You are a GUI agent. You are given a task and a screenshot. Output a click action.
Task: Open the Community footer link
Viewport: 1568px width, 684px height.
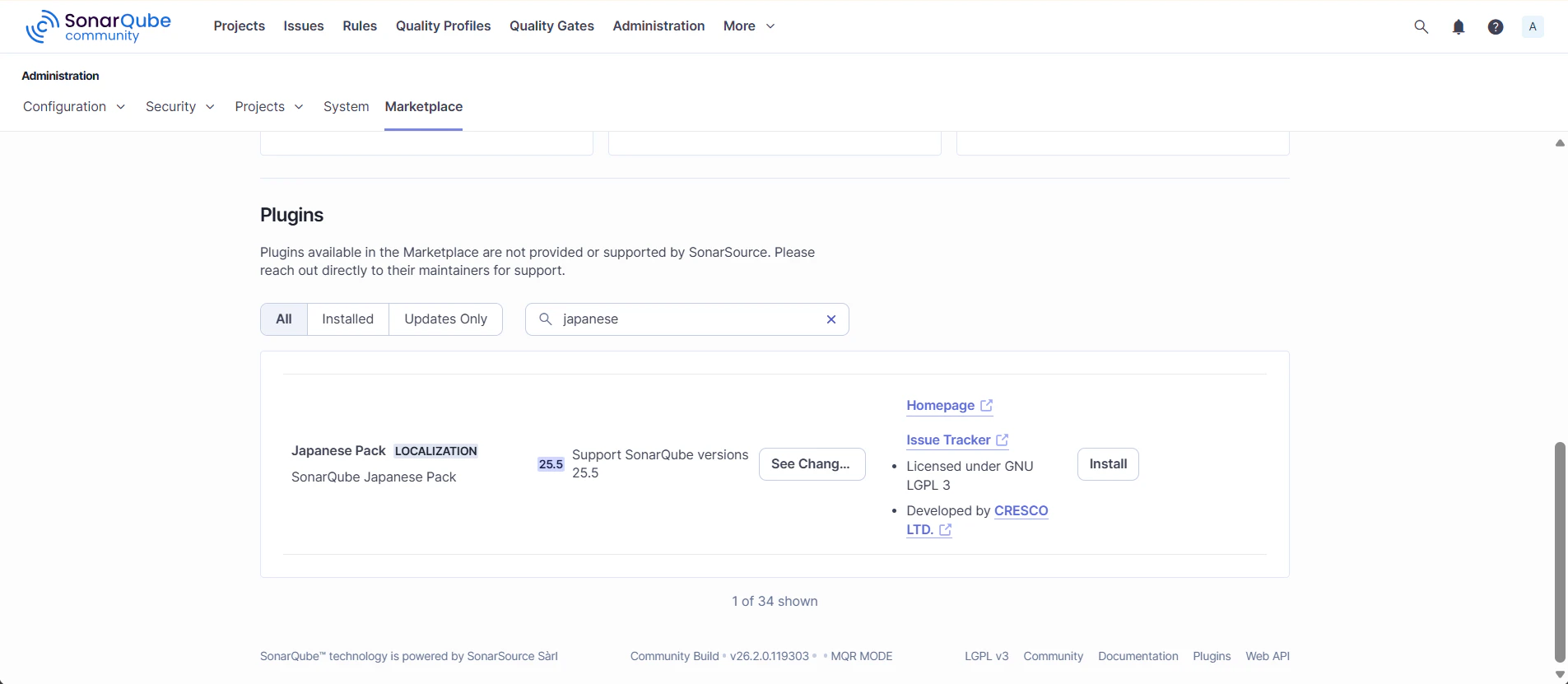[x=1053, y=656]
